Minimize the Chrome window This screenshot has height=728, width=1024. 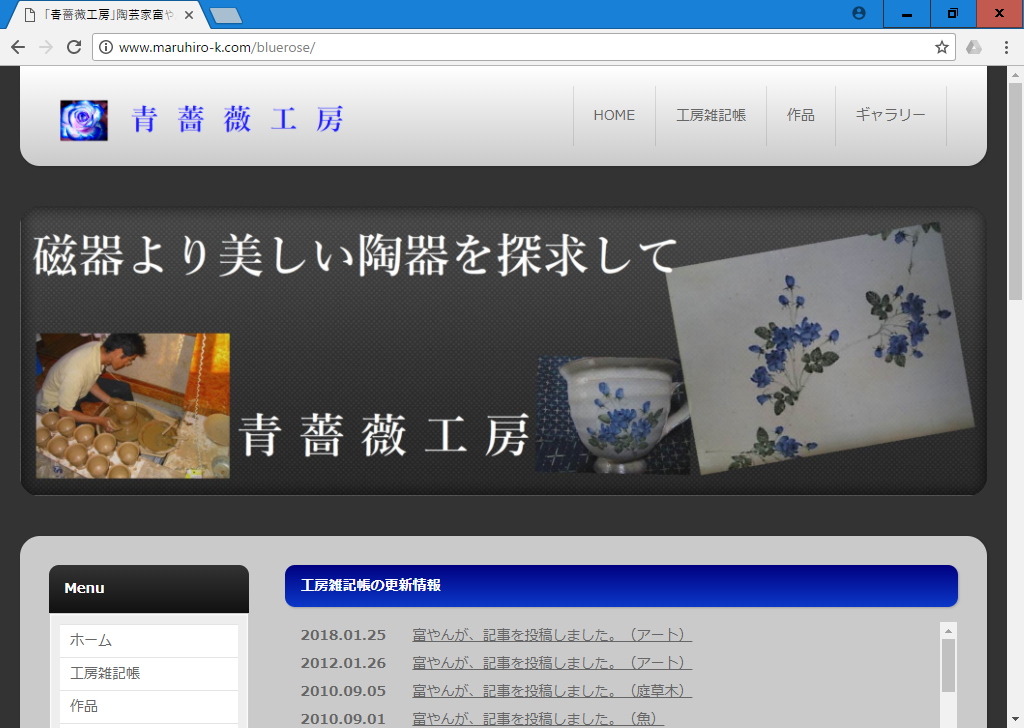pyautogui.click(x=906, y=14)
